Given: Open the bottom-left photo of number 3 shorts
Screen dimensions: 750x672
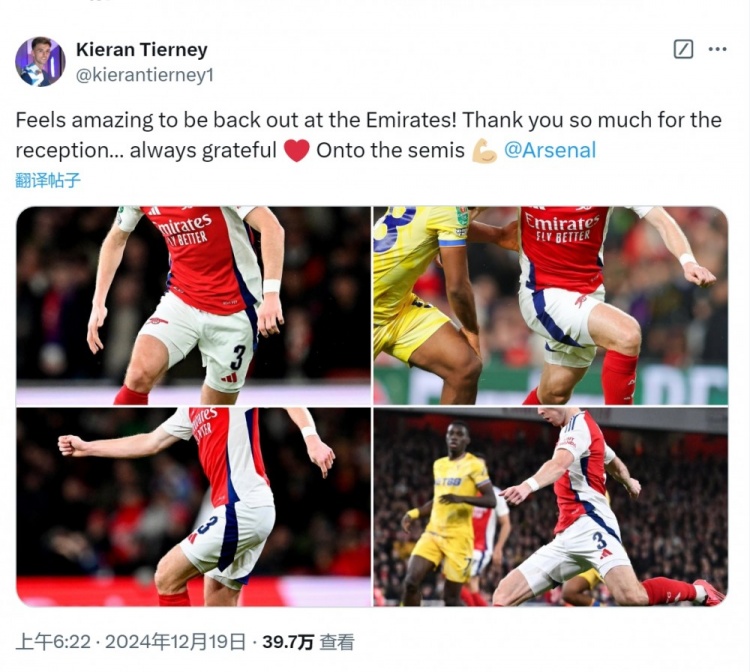Looking at the screenshot, I should click(194, 506).
